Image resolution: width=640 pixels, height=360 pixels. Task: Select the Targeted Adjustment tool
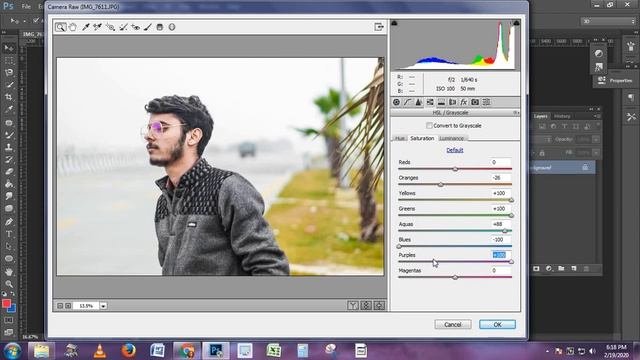(x=110, y=27)
